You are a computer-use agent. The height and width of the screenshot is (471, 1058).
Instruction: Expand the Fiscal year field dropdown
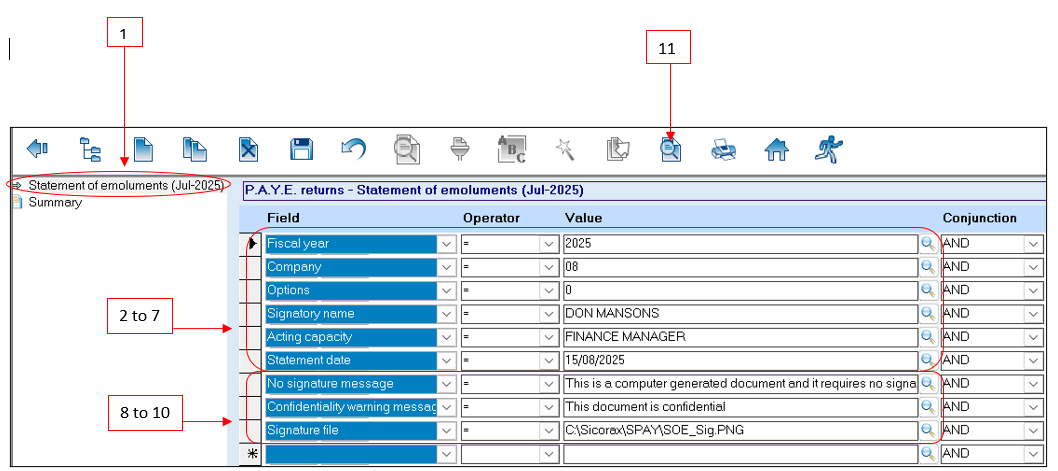point(447,244)
